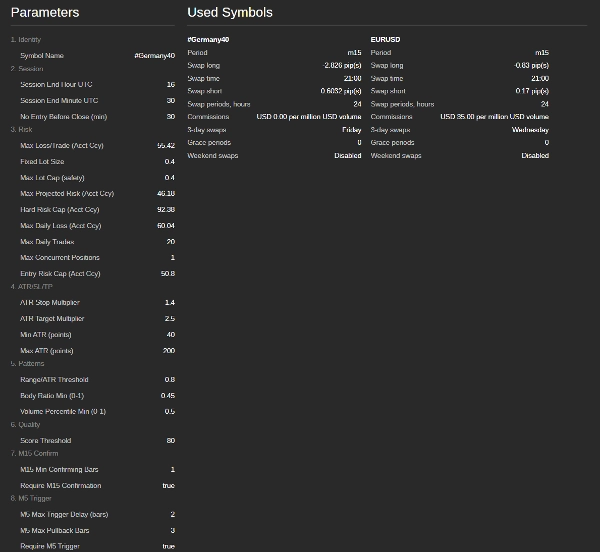Click 'Max Loss/Trade (Acct Ccy)' label

coord(62,146)
